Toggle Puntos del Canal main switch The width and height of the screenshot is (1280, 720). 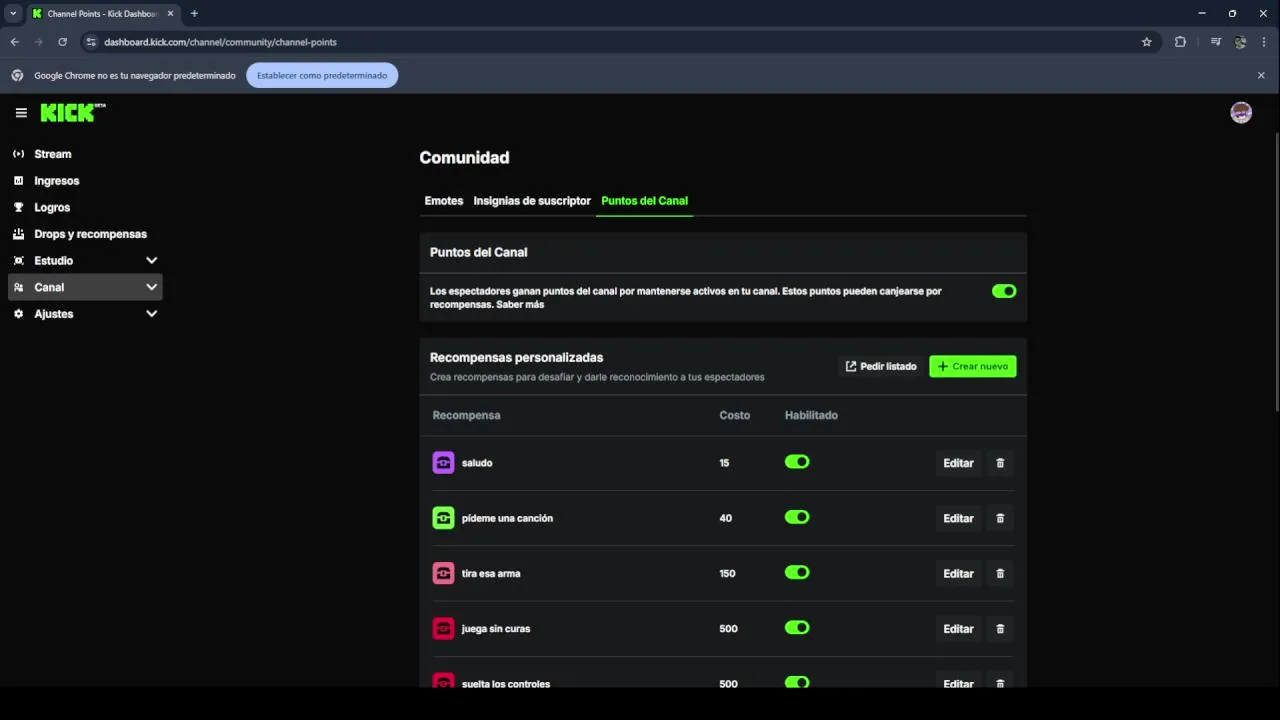tap(1004, 291)
